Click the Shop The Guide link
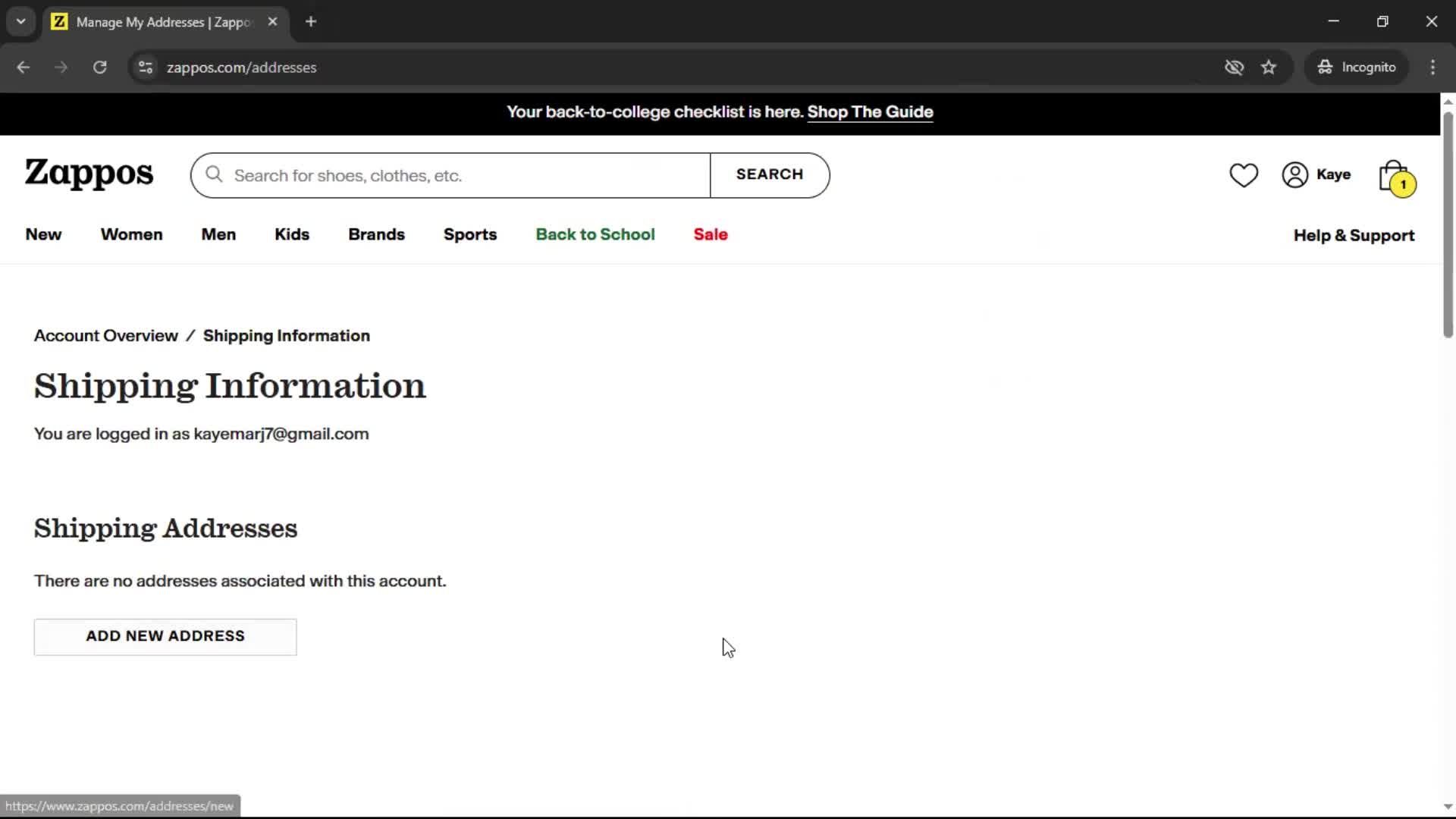 pos(870,112)
